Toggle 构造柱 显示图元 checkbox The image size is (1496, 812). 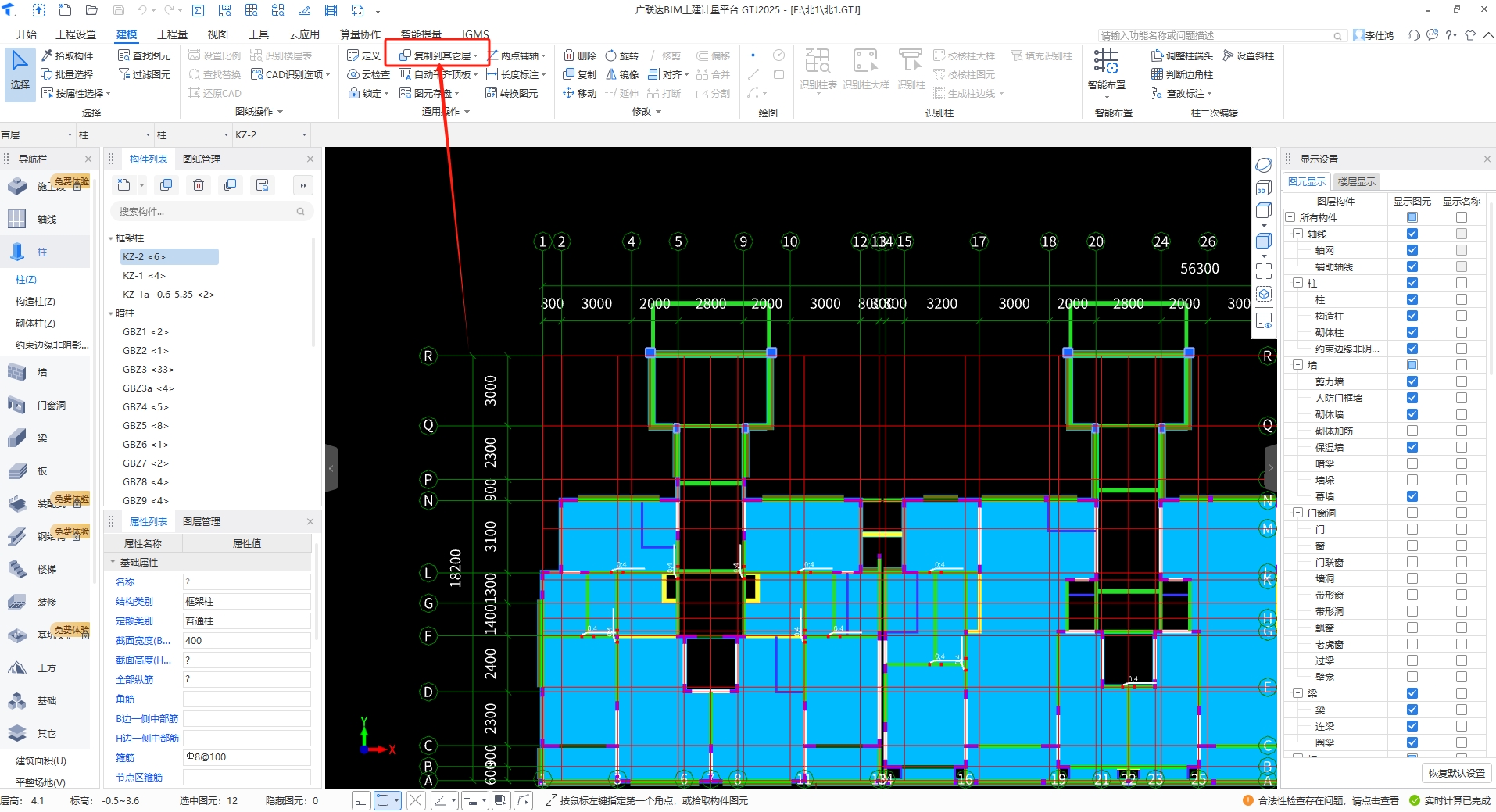pos(1412,316)
